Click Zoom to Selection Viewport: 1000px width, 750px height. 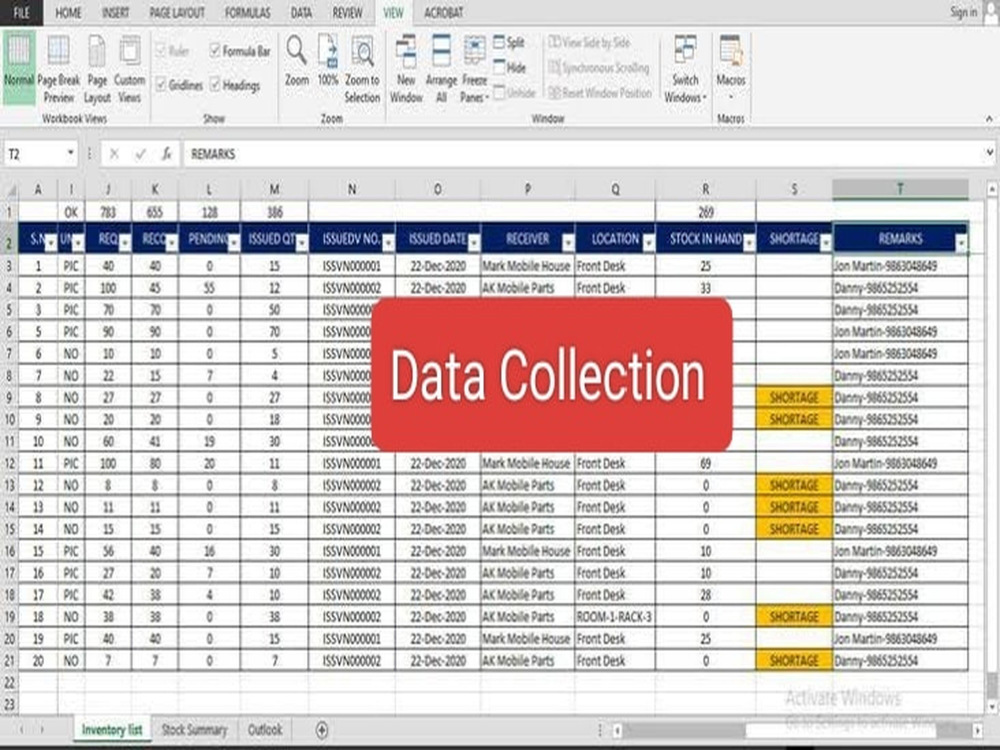pyautogui.click(x=362, y=68)
